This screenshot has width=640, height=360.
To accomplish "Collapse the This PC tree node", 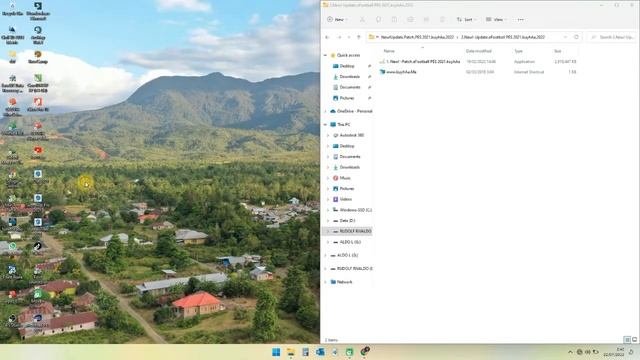I will tap(326, 124).
